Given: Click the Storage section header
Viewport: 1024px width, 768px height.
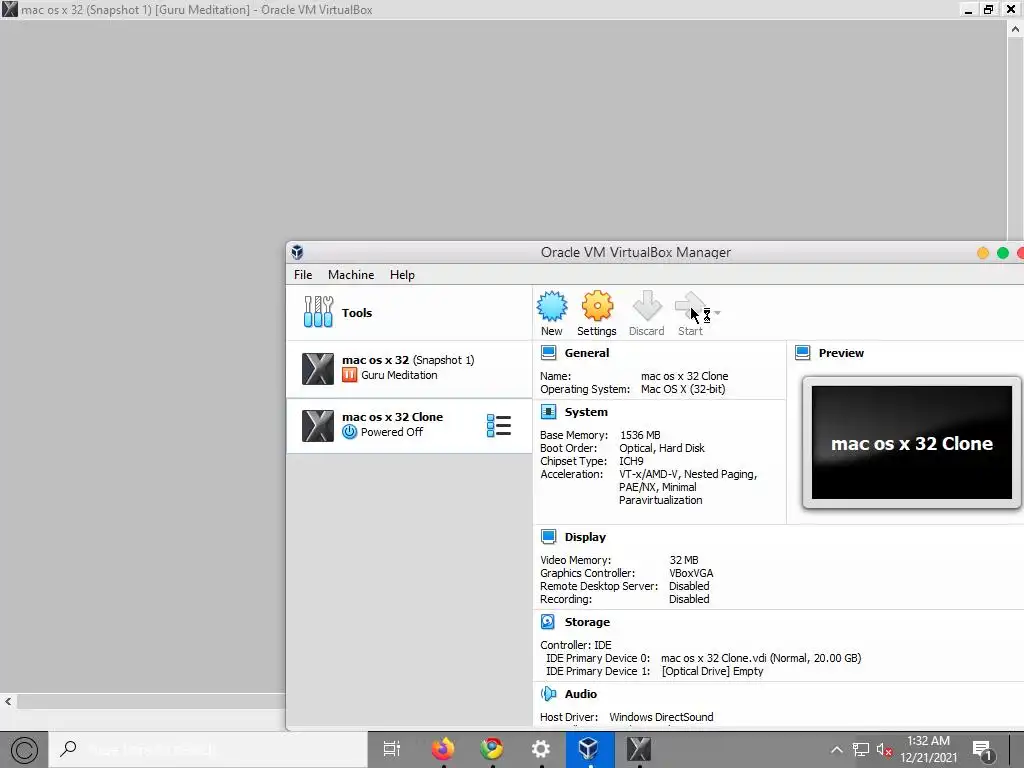Looking at the screenshot, I should click(587, 622).
